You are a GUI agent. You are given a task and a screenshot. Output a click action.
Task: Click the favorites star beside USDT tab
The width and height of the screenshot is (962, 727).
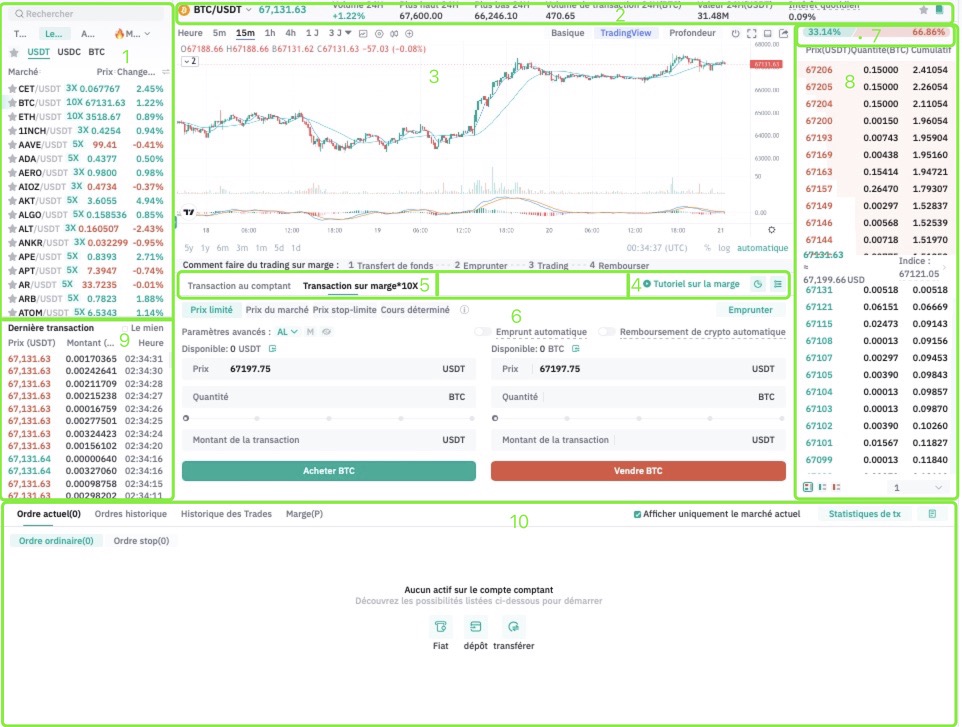(x=14, y=53)
